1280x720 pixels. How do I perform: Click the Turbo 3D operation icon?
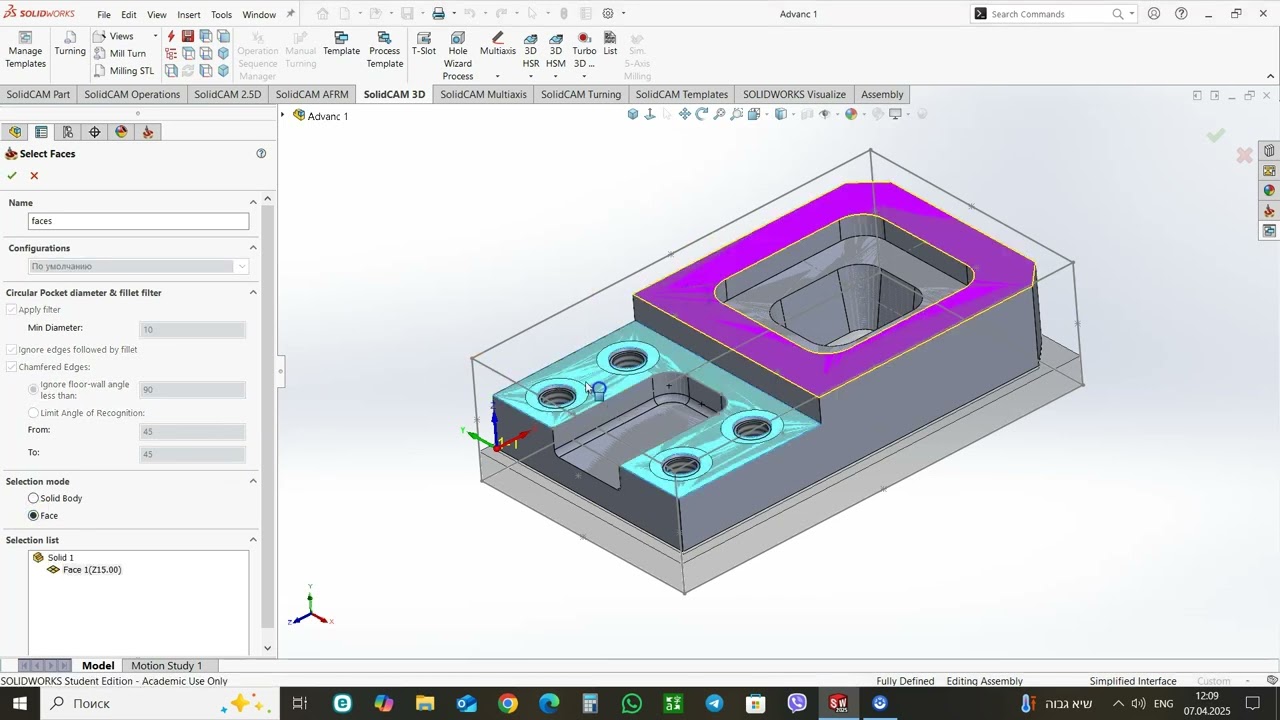click(x=584, y=38)
